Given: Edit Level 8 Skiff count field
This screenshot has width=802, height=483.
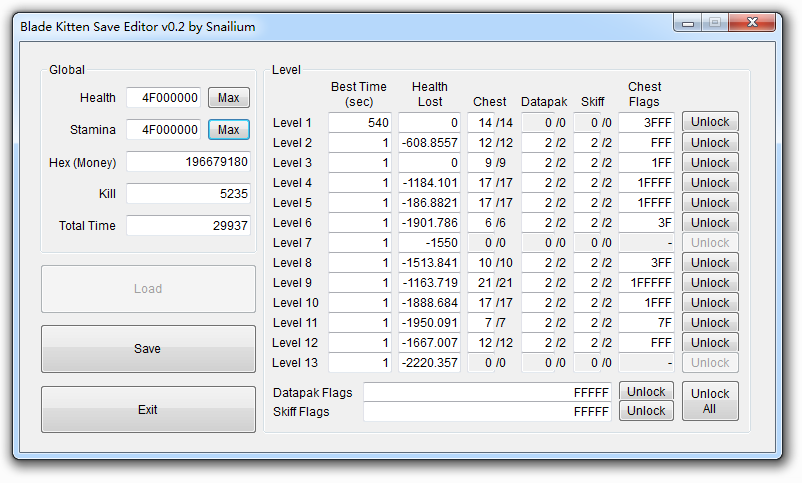Looking at the screenshot, I should click(587, 263).
